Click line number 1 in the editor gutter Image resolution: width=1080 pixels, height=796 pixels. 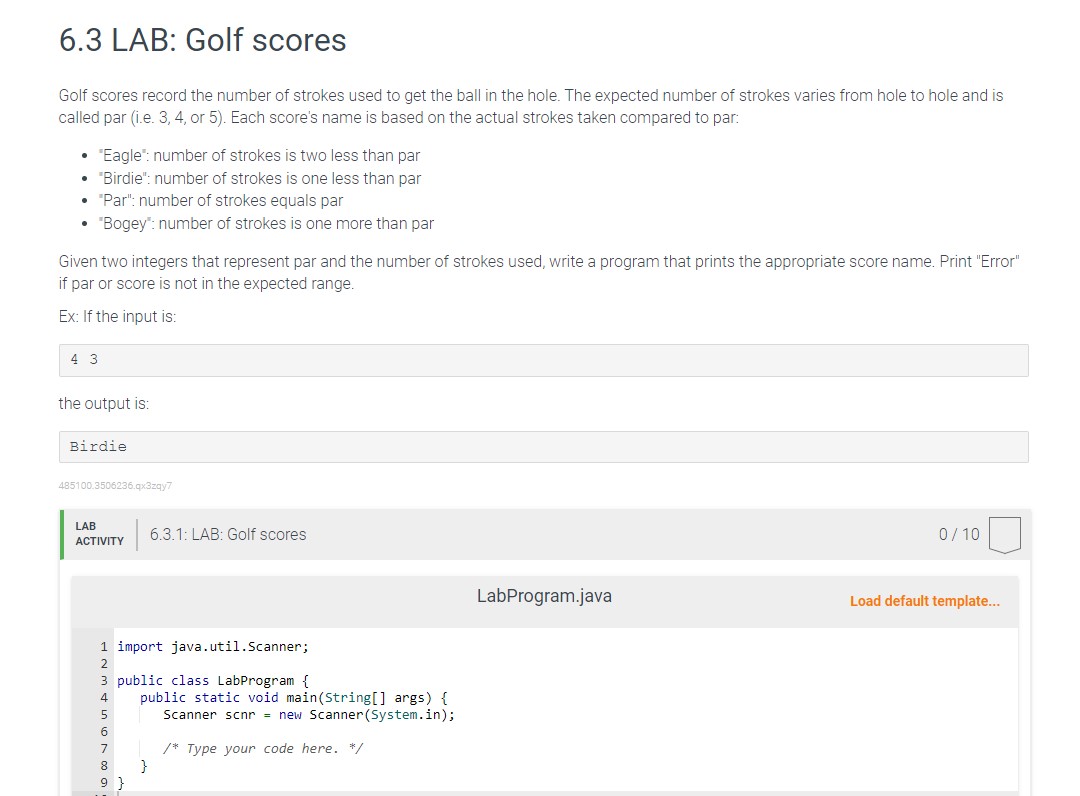[104, 647]
